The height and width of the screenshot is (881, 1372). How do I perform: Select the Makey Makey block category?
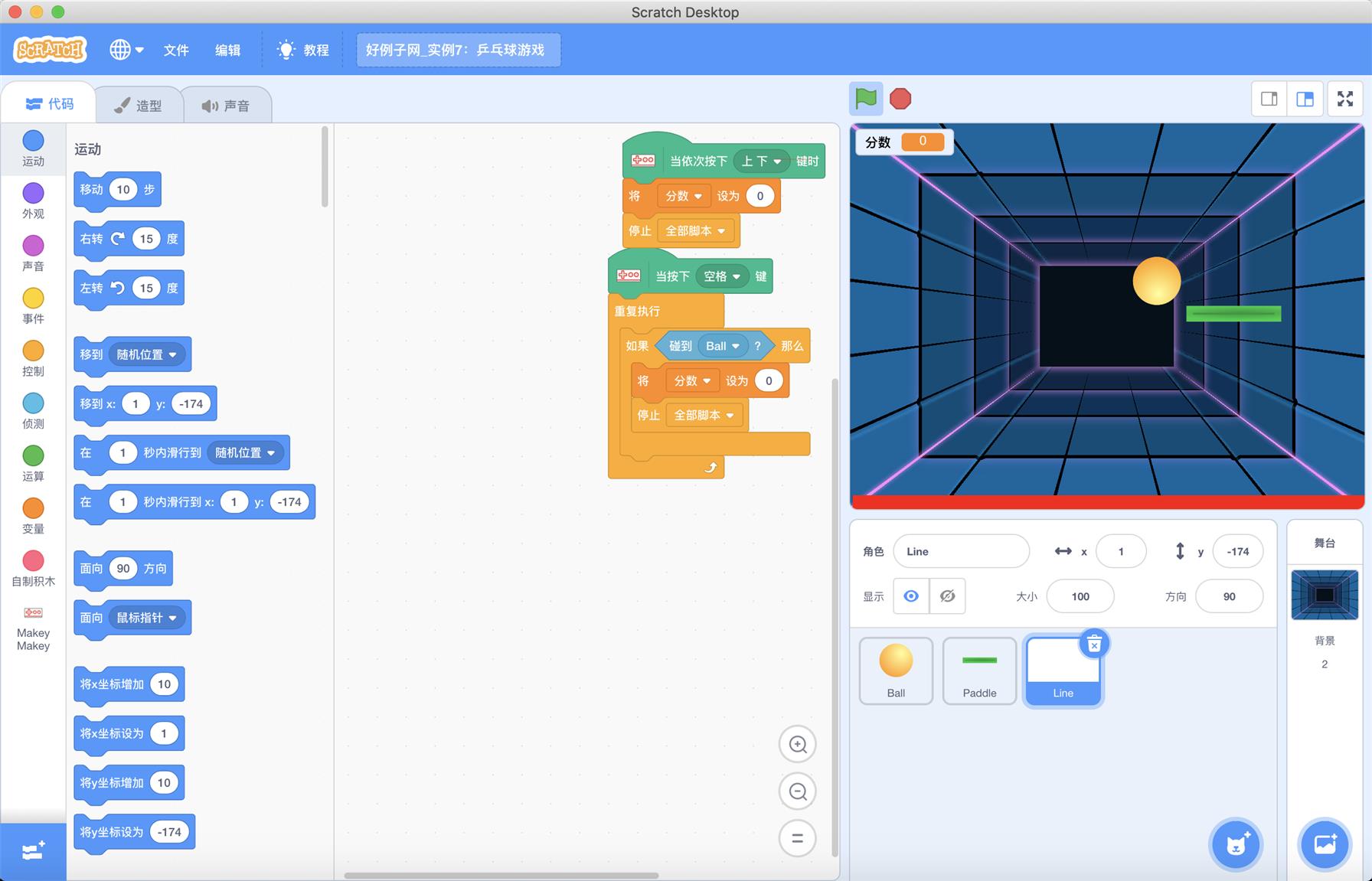[x=33, y=628]
